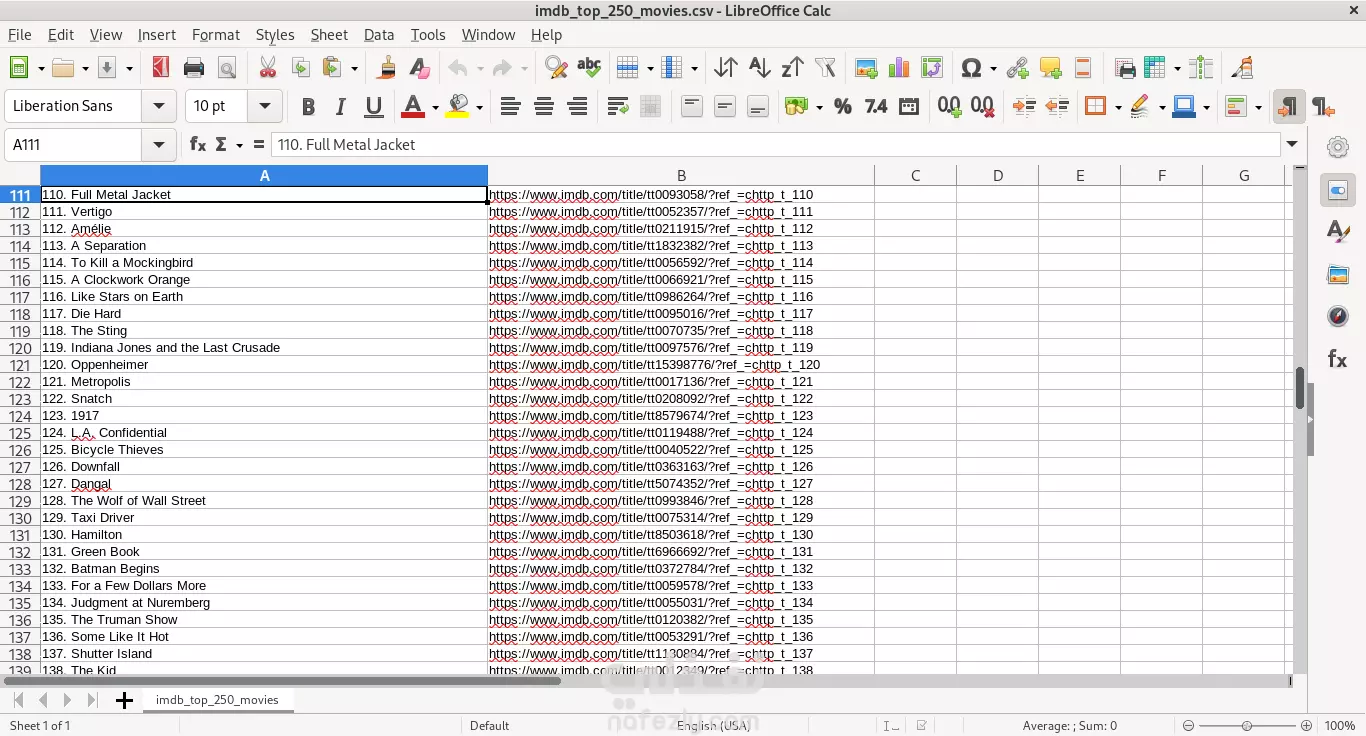The height and width of the screenshot is (736, 1366).
Task: Open Borders dropdown arrow
Action: click(1117, 107)
